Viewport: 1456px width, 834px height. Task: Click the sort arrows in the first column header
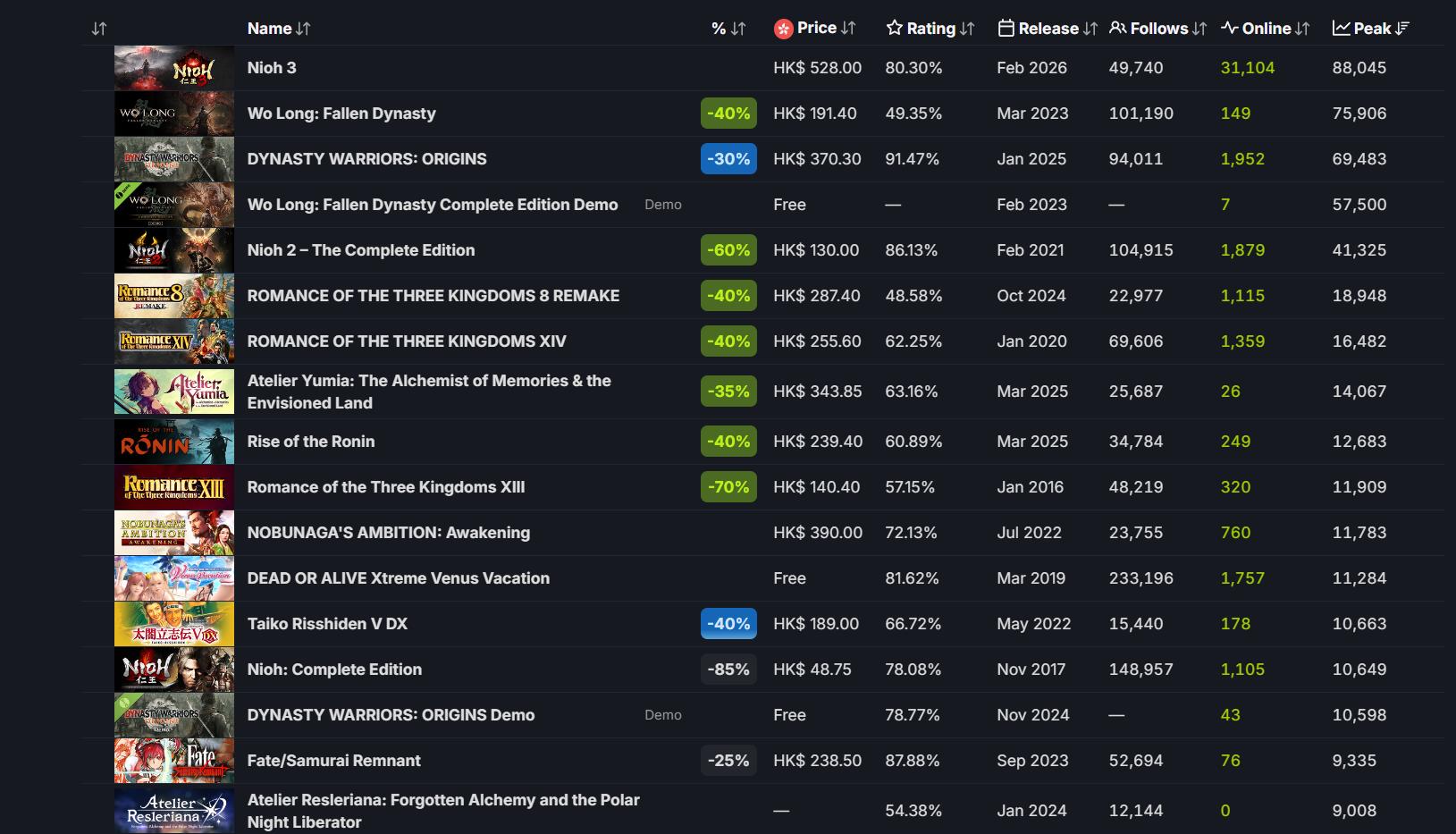click(99, 29)
